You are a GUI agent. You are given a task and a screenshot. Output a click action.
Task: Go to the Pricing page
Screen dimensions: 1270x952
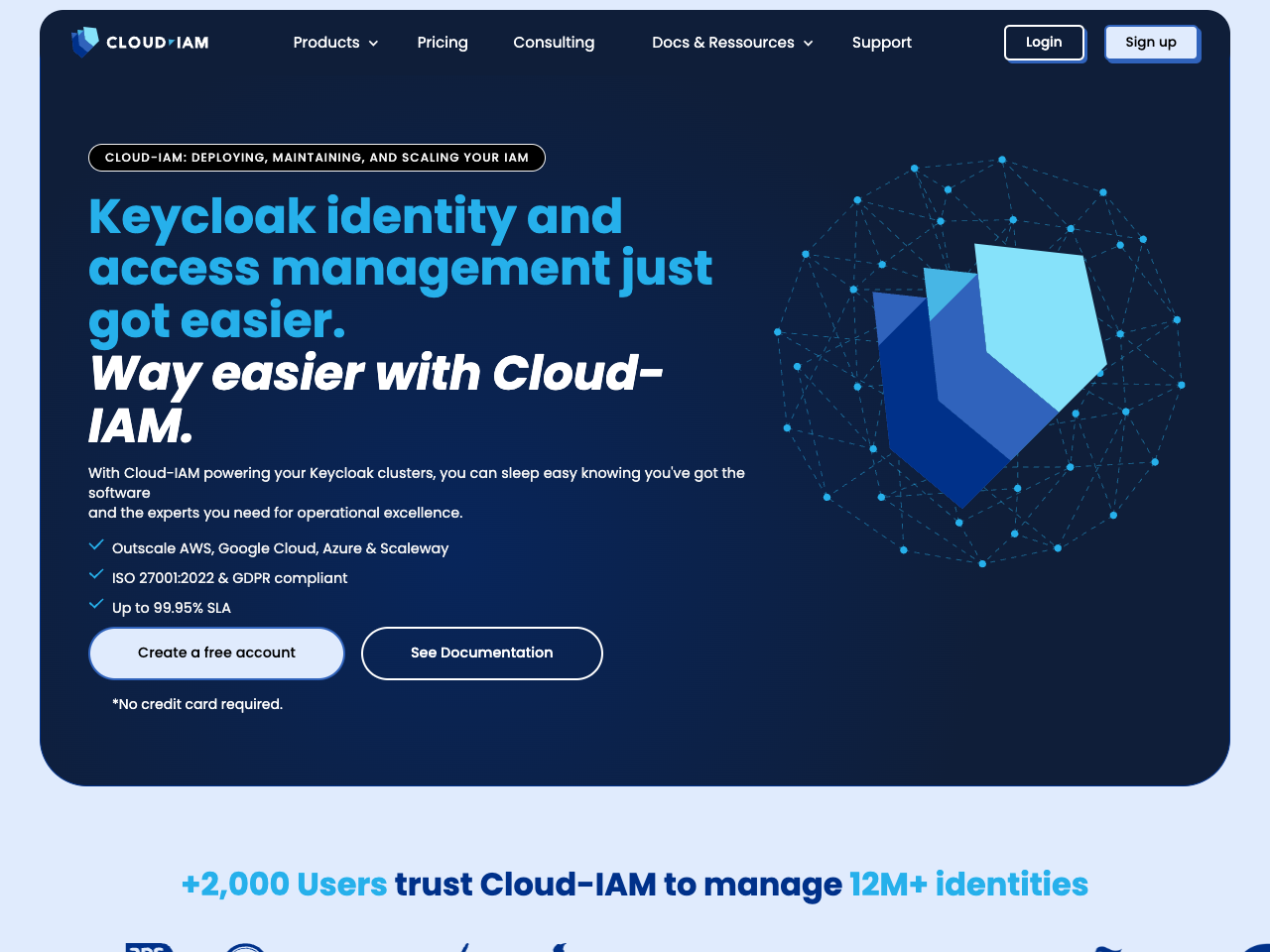coord(443,43)
